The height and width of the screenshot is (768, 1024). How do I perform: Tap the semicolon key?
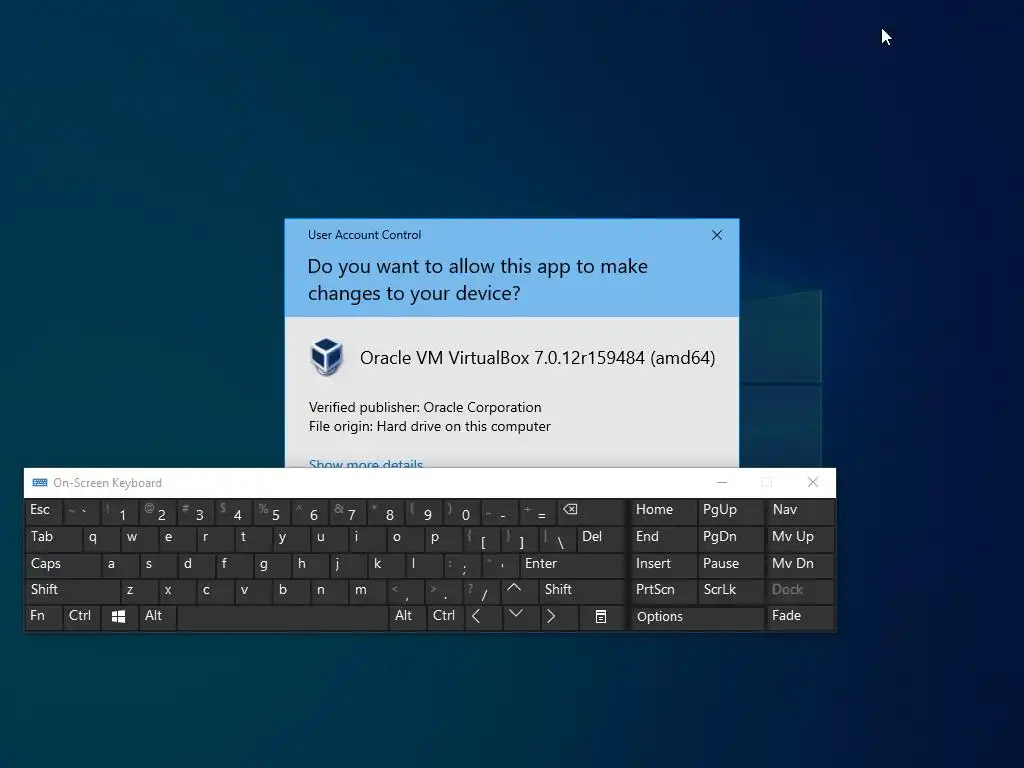[462, 566]
